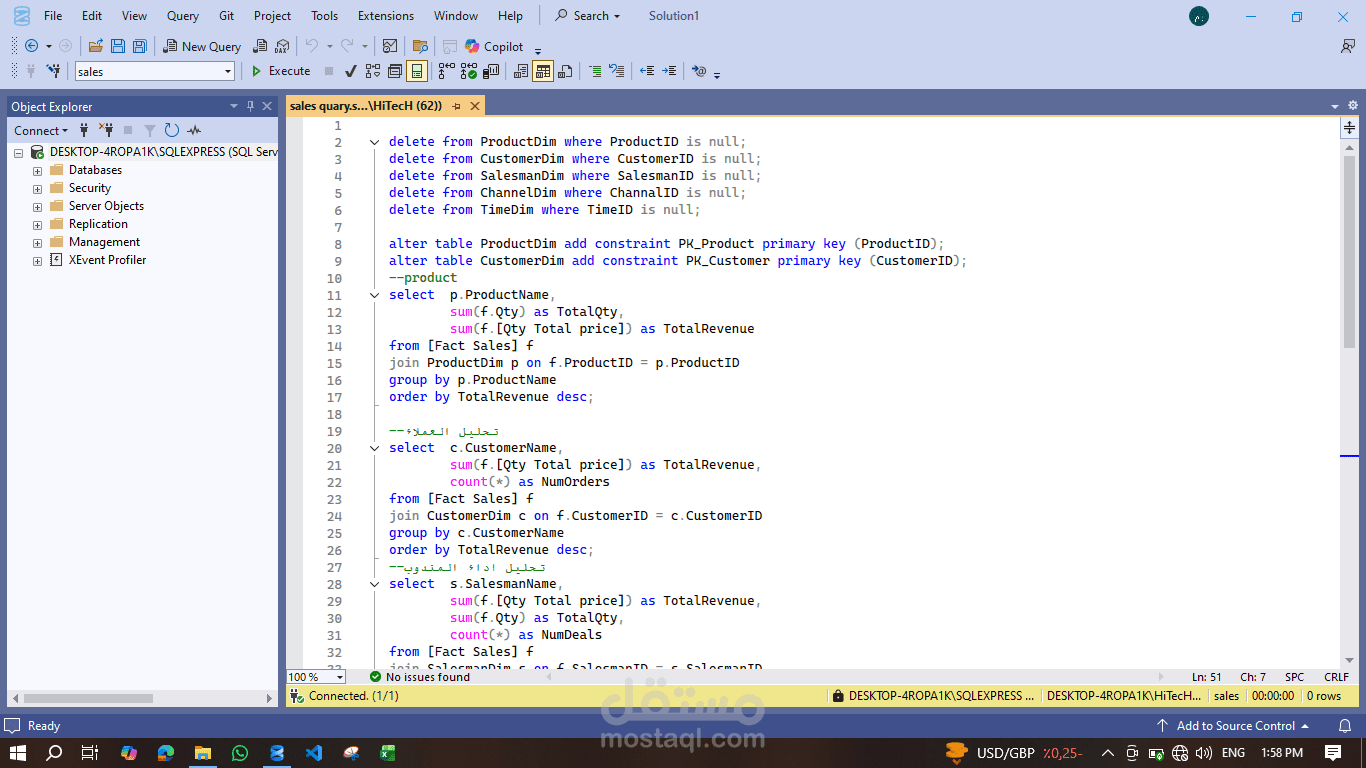Parse the query with the checkmark icon
This screenshot has height=768, width=1366.
click(x=351, y=71)
